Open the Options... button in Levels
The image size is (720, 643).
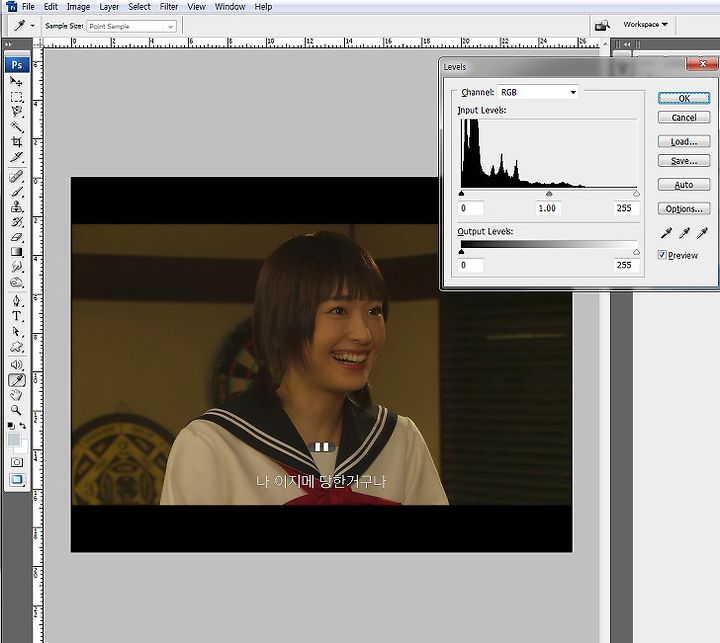click(684, 209)
